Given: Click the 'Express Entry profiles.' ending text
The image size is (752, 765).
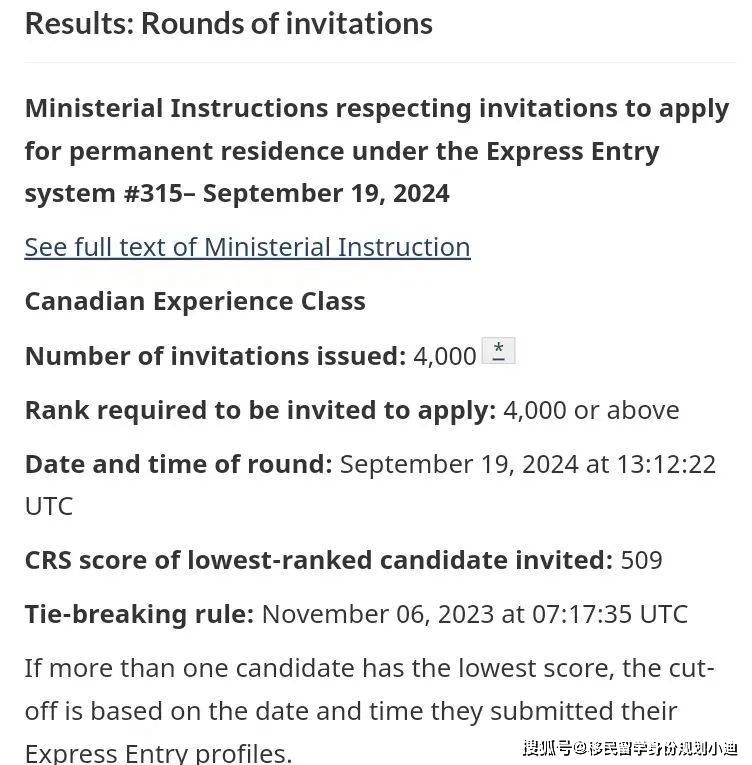Looking at the screenshot, I should pyautogui.click(x=159, y=753).
